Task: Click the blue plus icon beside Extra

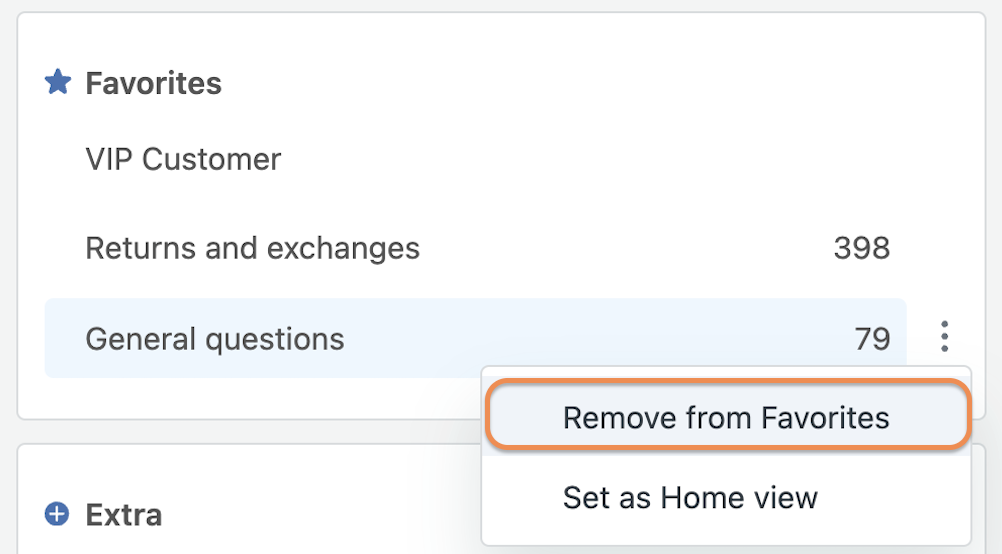Action: pyautogui.click(x=57, y=514)
